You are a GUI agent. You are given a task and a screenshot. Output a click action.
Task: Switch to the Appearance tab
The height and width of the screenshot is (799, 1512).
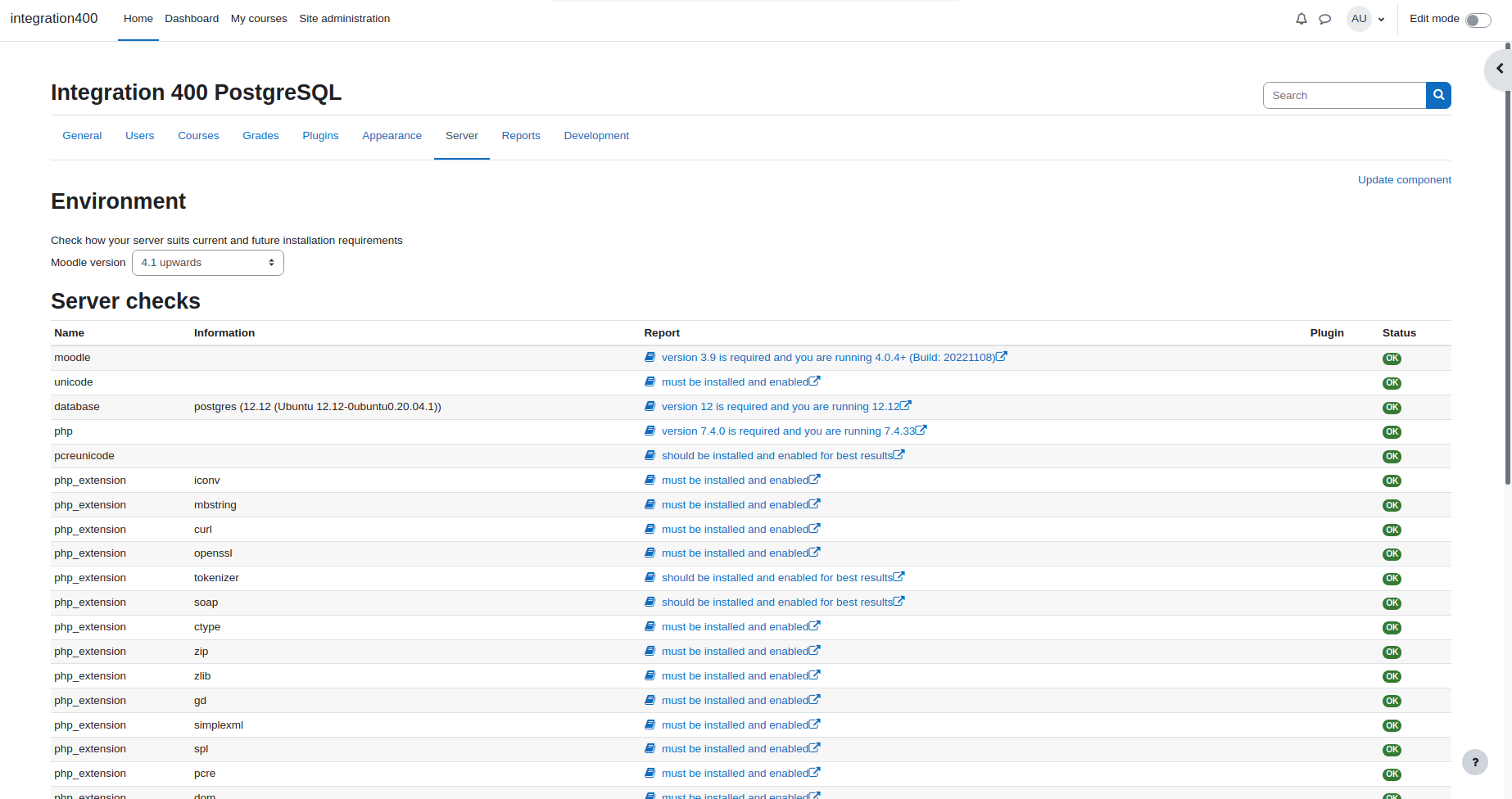click(392, 136)
